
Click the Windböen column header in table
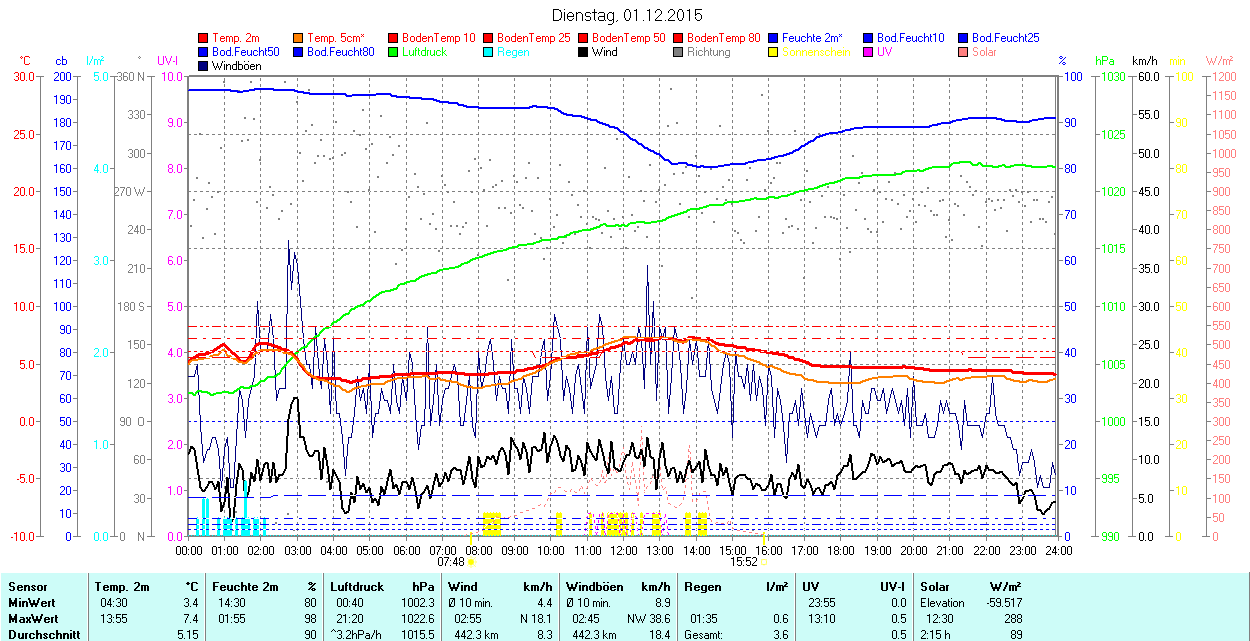point(596,586)
